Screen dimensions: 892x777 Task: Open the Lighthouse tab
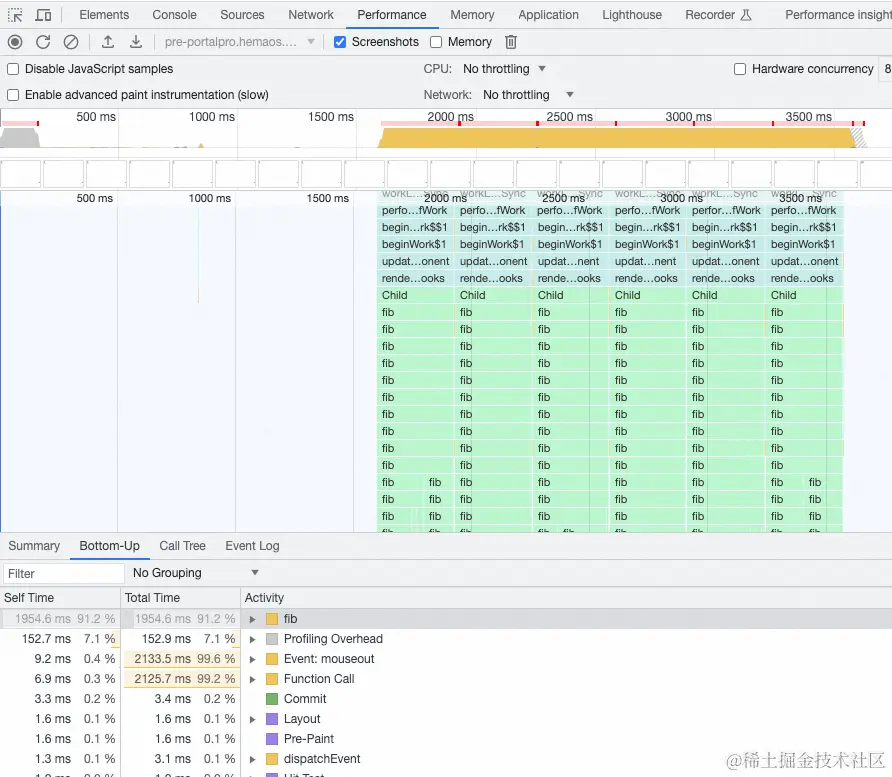point(632,15)
